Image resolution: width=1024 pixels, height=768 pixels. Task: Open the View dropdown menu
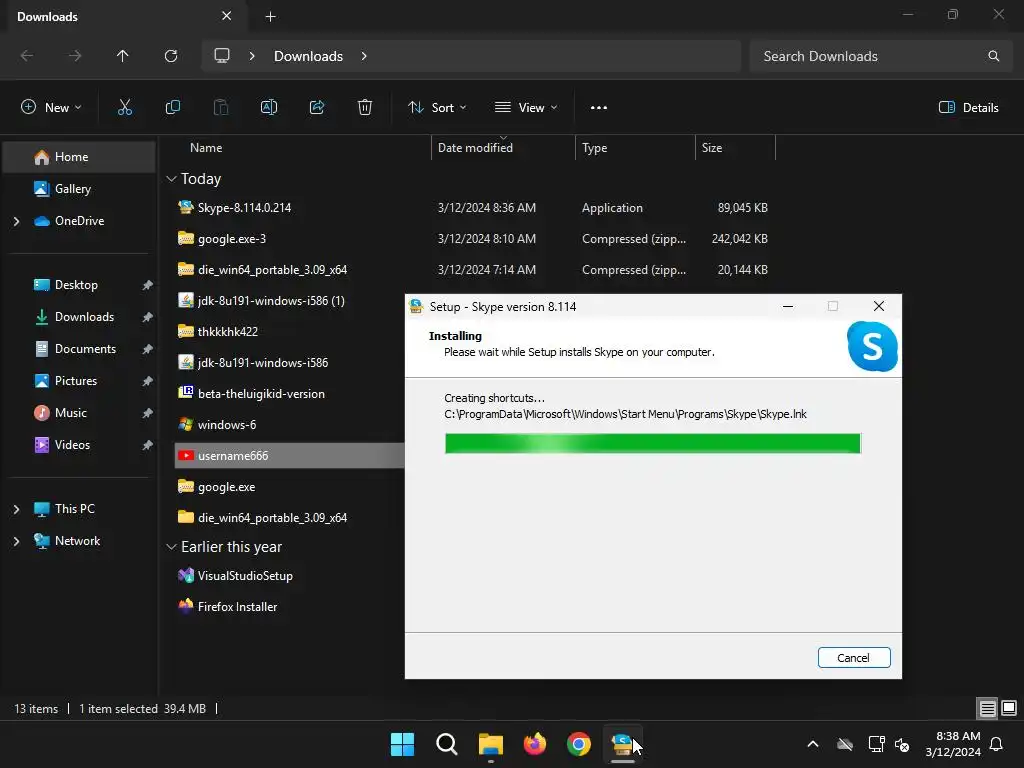pyautogui.click(x=526, y=108)
